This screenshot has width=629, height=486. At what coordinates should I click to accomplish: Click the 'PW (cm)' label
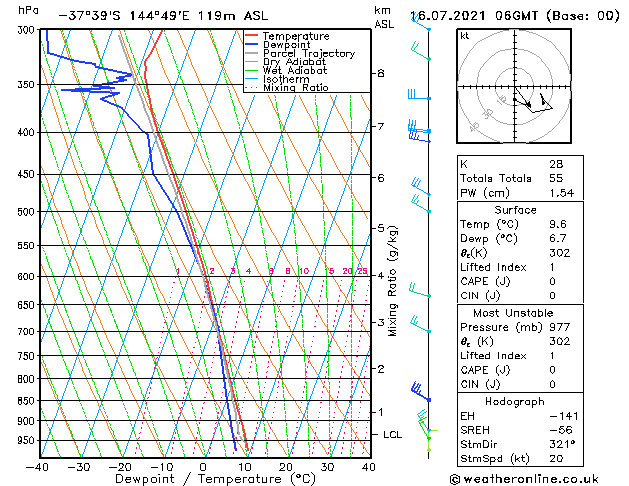click(x=485, y=193)
